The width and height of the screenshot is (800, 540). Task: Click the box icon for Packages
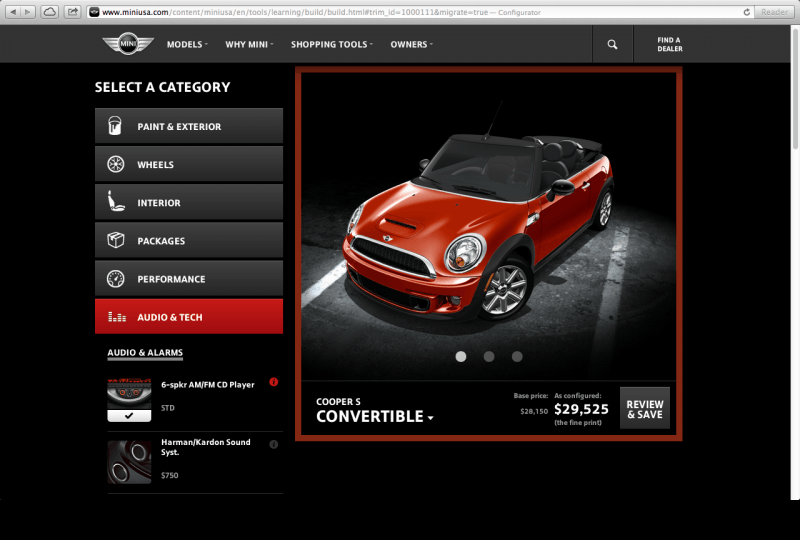click(x=116, y=240)
